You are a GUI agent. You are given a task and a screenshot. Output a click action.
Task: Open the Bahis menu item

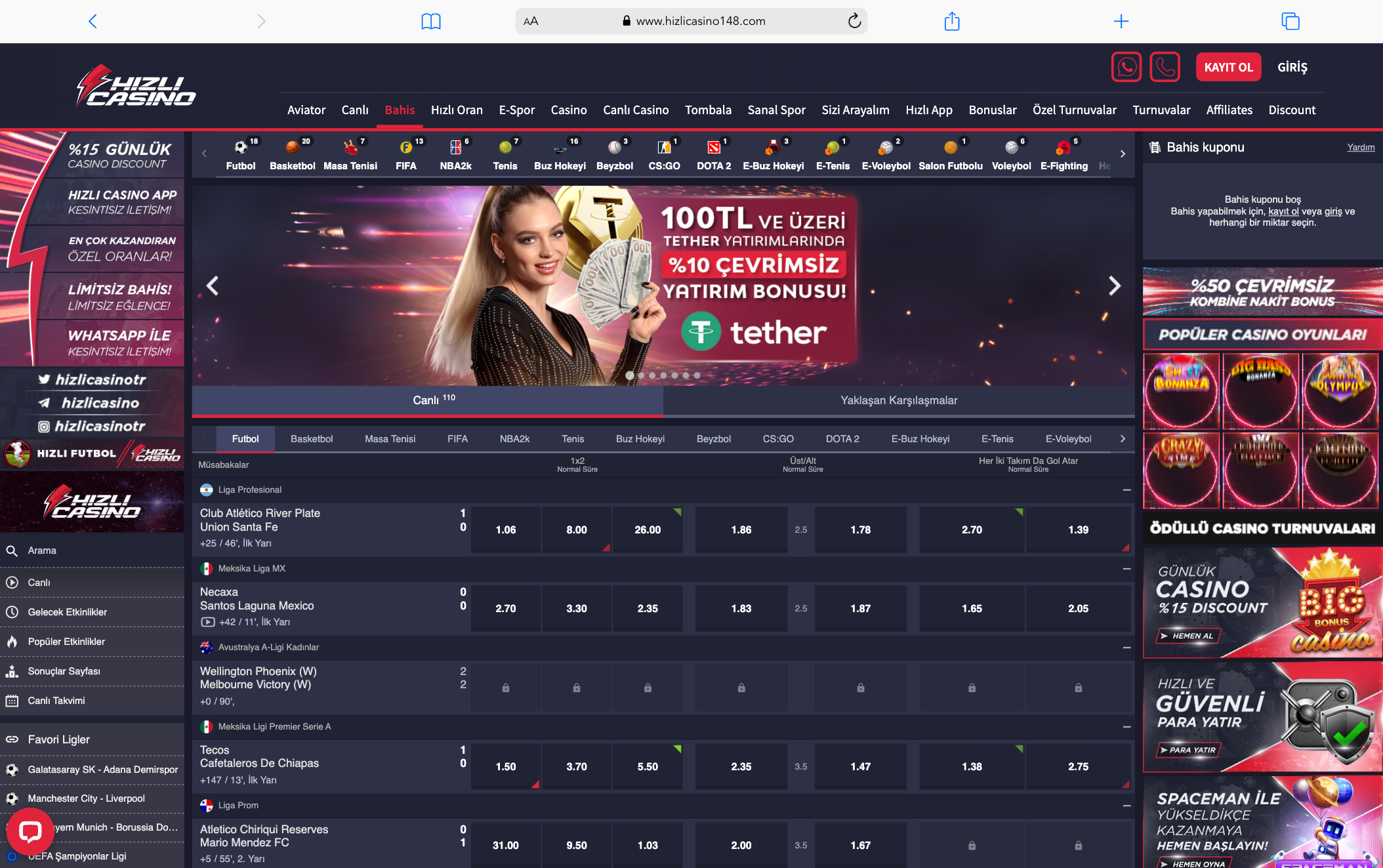(x=400, y=110)
